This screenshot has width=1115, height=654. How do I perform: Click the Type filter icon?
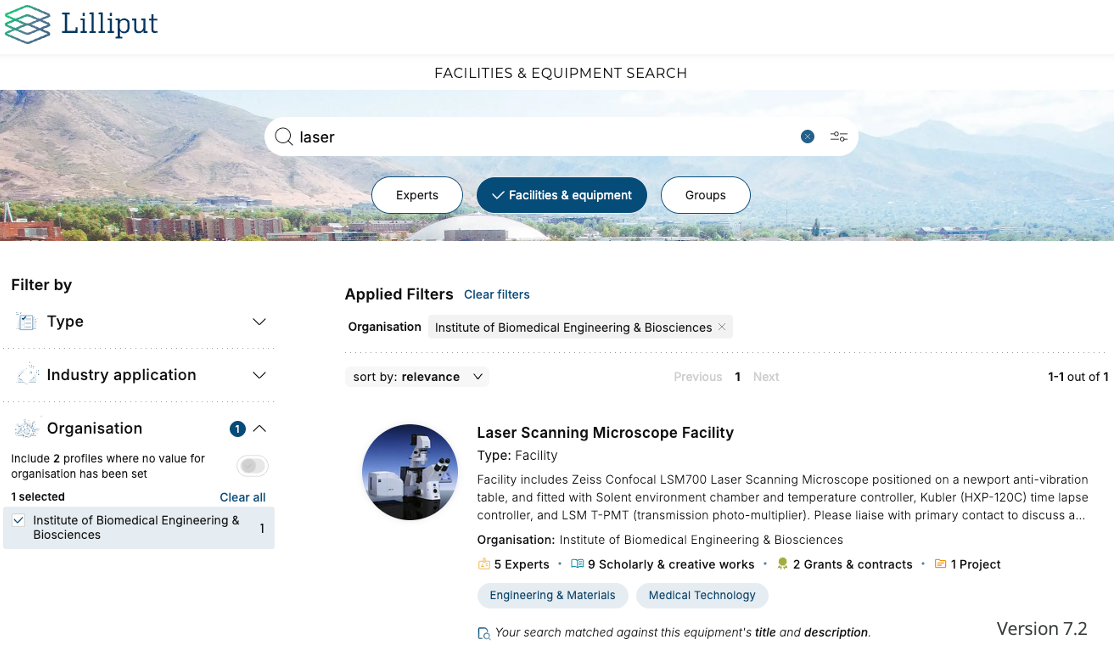[27, 322]
